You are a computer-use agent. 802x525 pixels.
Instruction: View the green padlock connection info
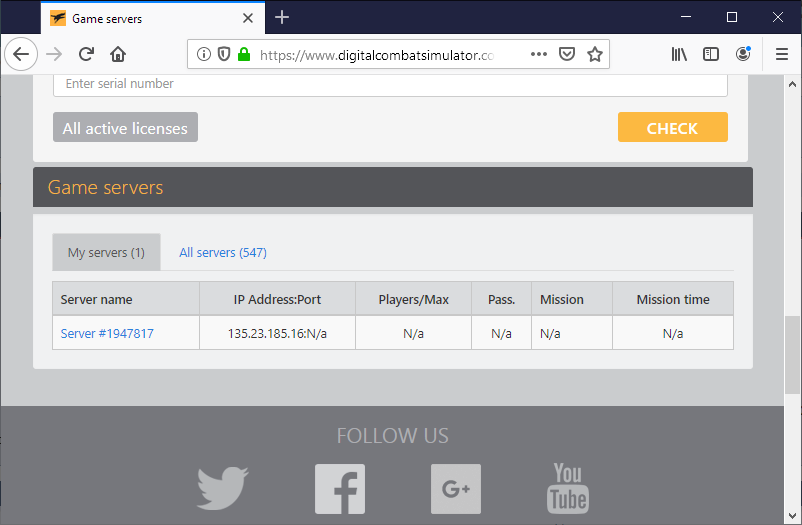244,54
